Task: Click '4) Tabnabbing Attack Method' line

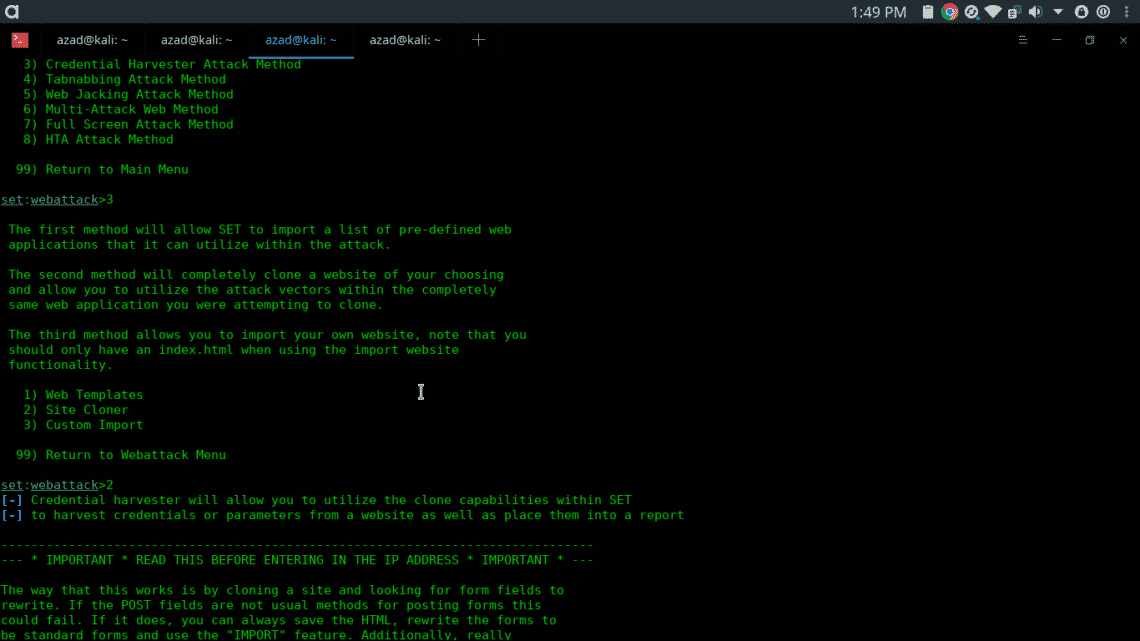Action: 124,79
